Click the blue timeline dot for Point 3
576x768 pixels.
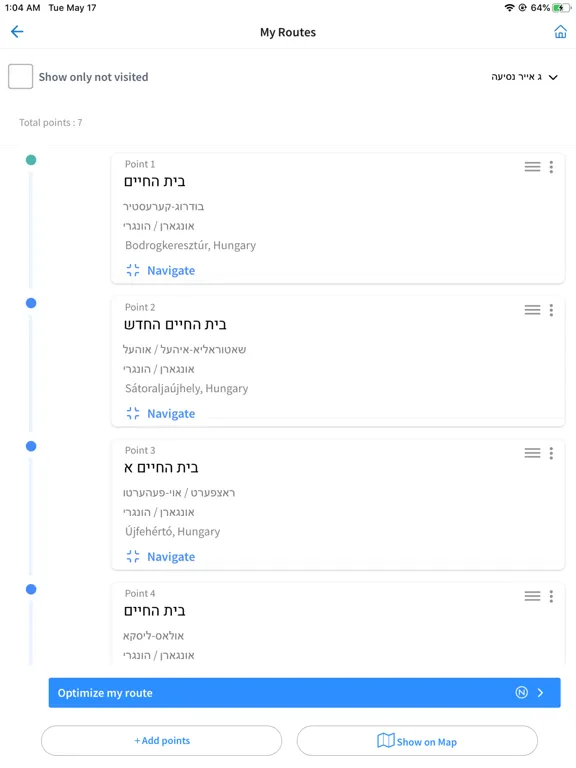coord(31,446)
